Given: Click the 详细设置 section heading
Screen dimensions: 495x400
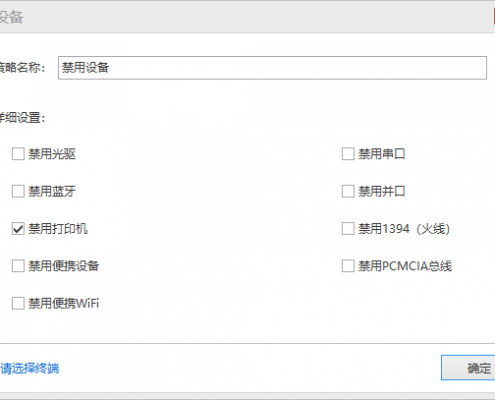Looking at the screenshot, I should 22,118.
